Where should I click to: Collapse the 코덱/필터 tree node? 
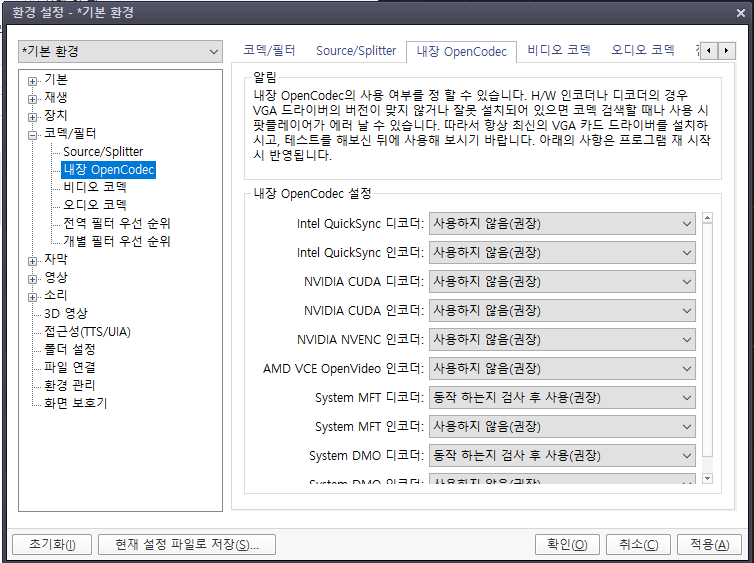[33, 134]
